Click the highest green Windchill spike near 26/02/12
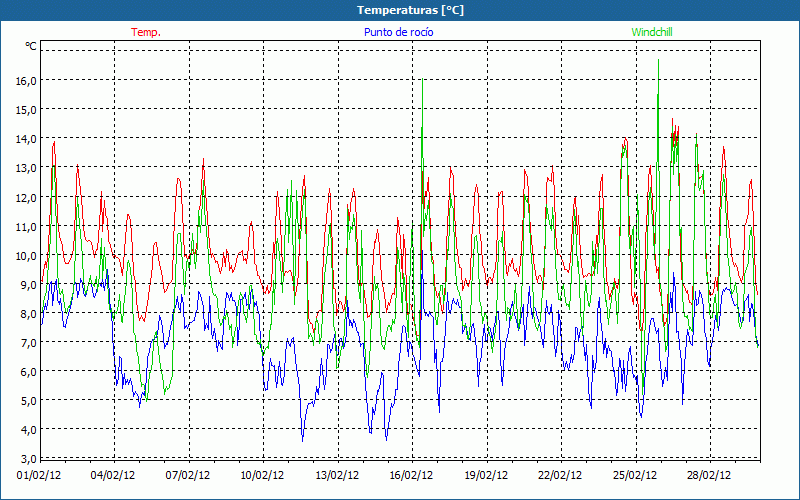Viewport: 800px width, 500px height. point(658,61)
